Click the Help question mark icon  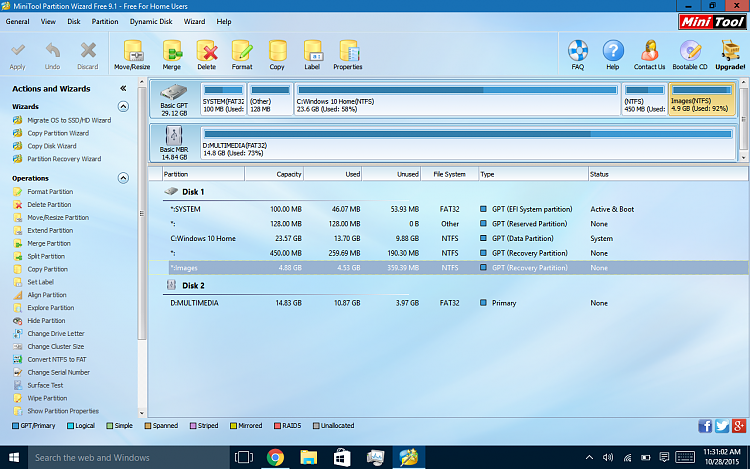click(x=613, y=51)
